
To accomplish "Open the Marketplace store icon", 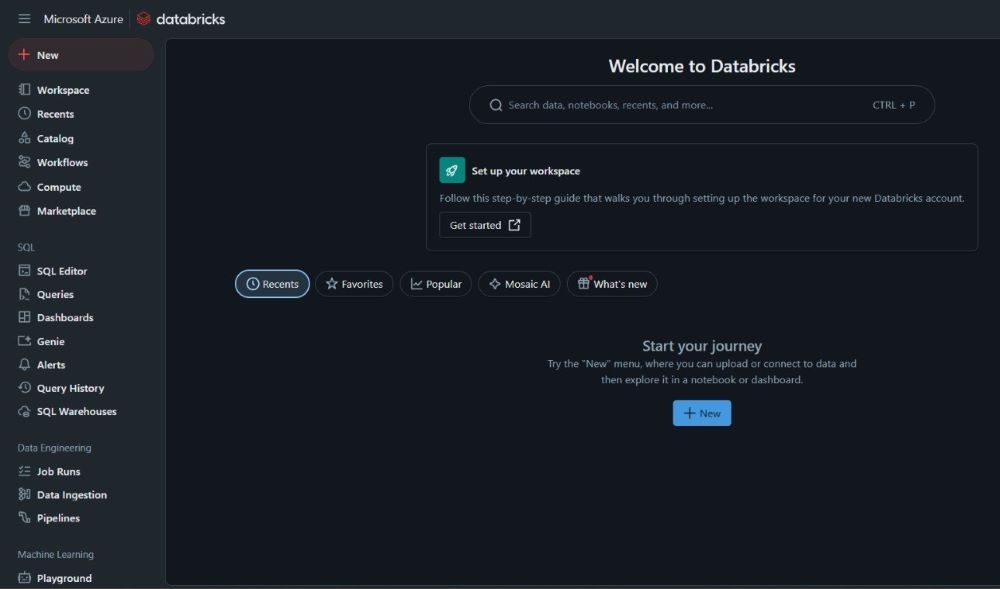I will click(x=24, y=210).
